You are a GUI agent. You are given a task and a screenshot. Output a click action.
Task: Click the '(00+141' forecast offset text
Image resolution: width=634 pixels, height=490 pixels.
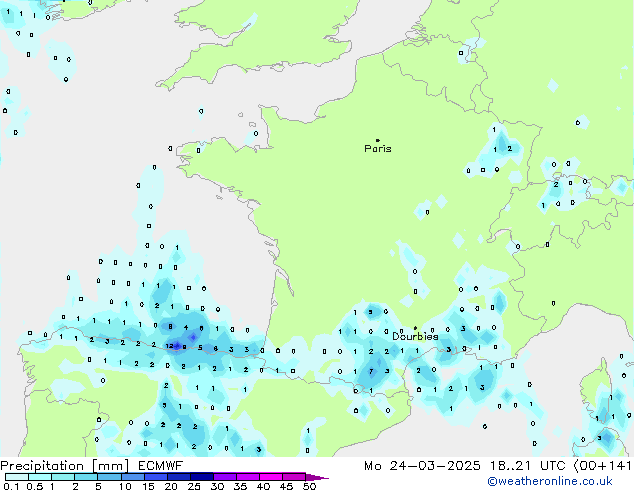click(x=602, y=466)
